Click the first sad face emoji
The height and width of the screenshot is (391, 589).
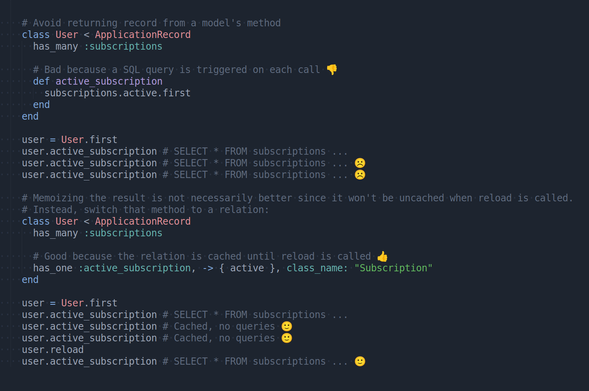click(x=360, y=163)
